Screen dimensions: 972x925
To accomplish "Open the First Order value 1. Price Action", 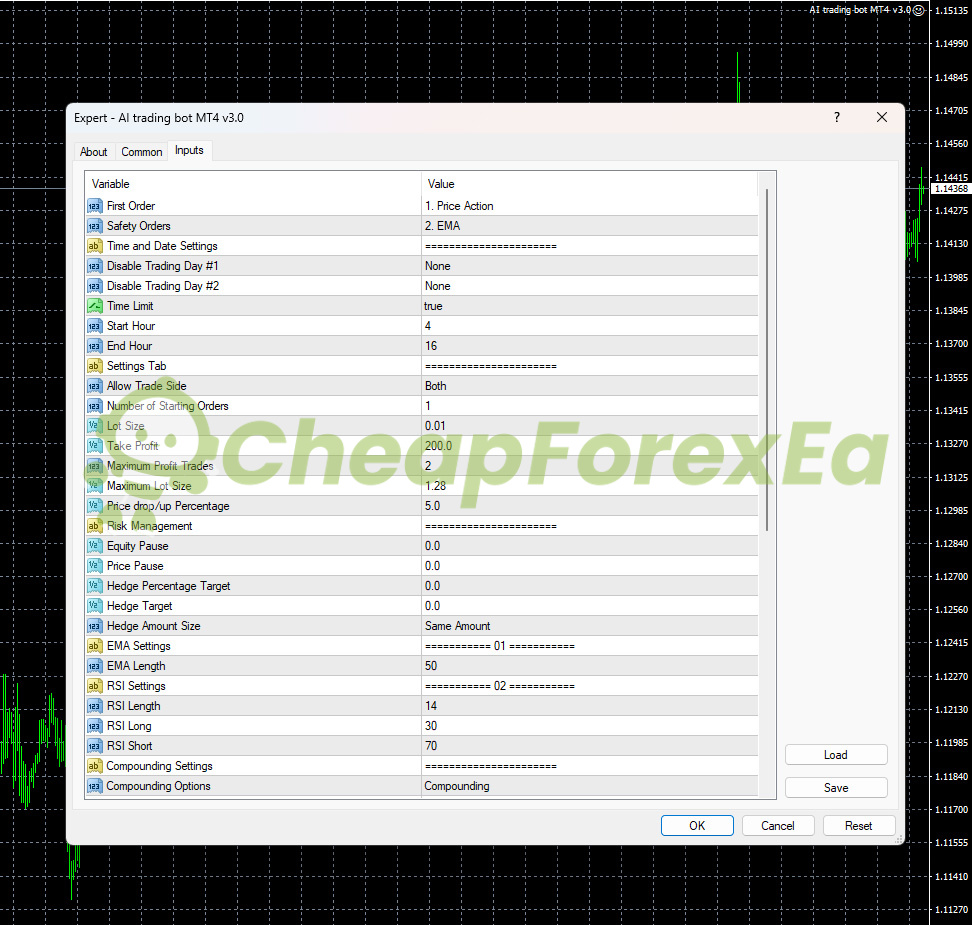I will coord(589,206).
